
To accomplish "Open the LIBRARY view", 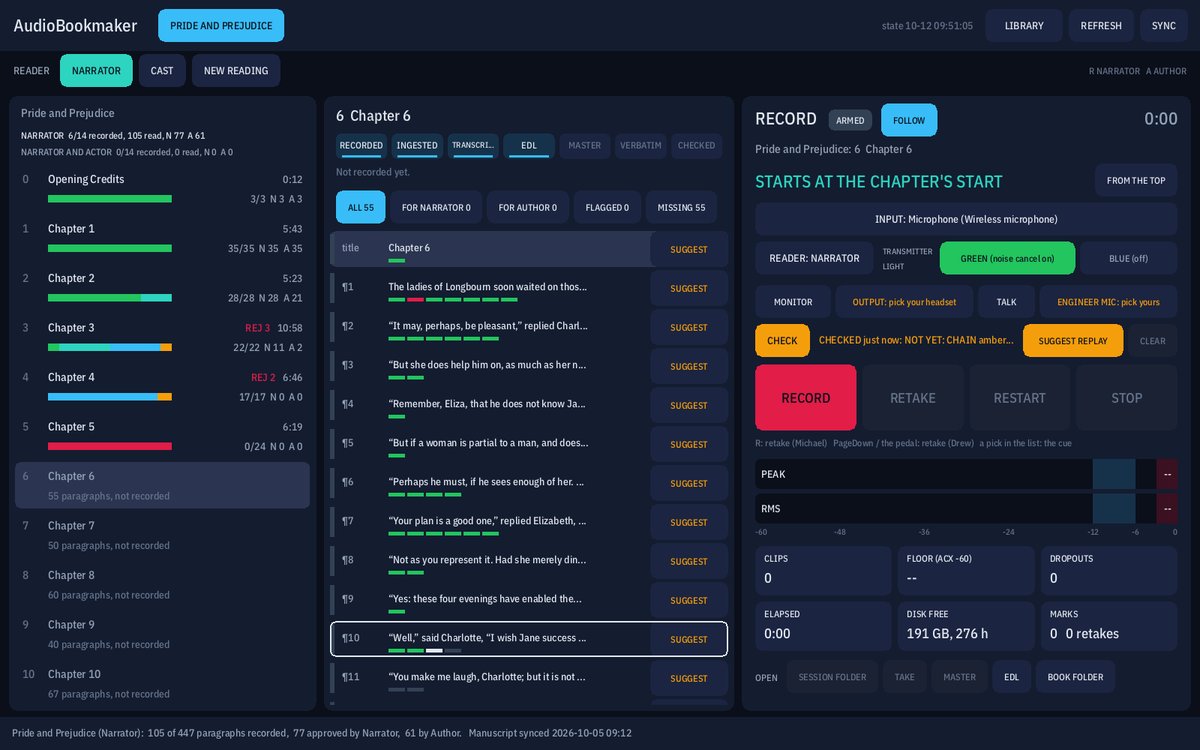I will pos(1024,26).
